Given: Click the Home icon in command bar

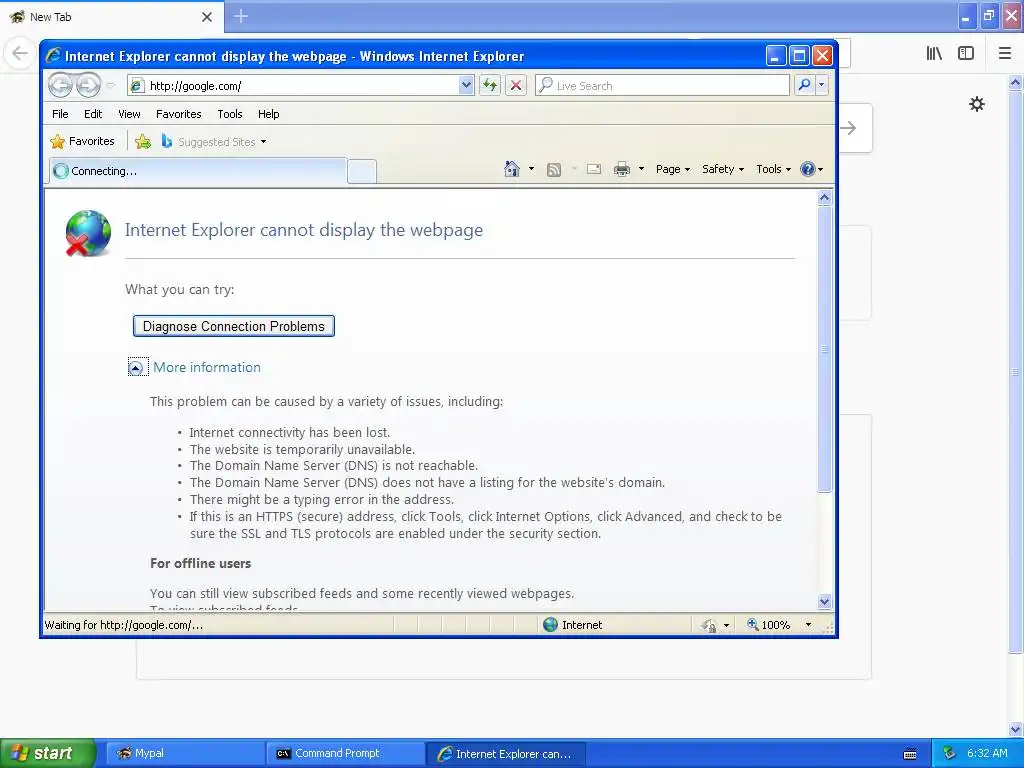Looking at the screenshot, I should click(512, 169).
